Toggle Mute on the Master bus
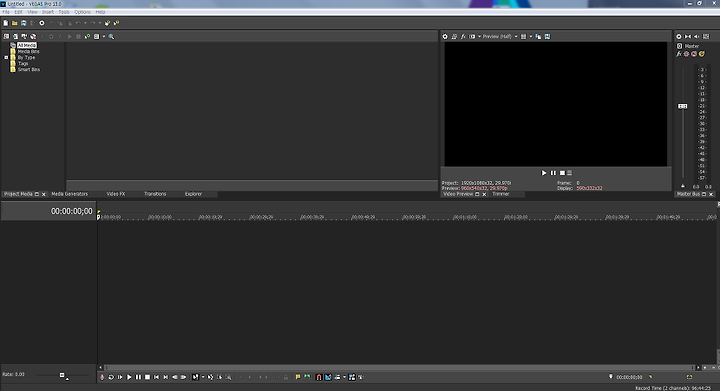 click(x=694, y=54)
